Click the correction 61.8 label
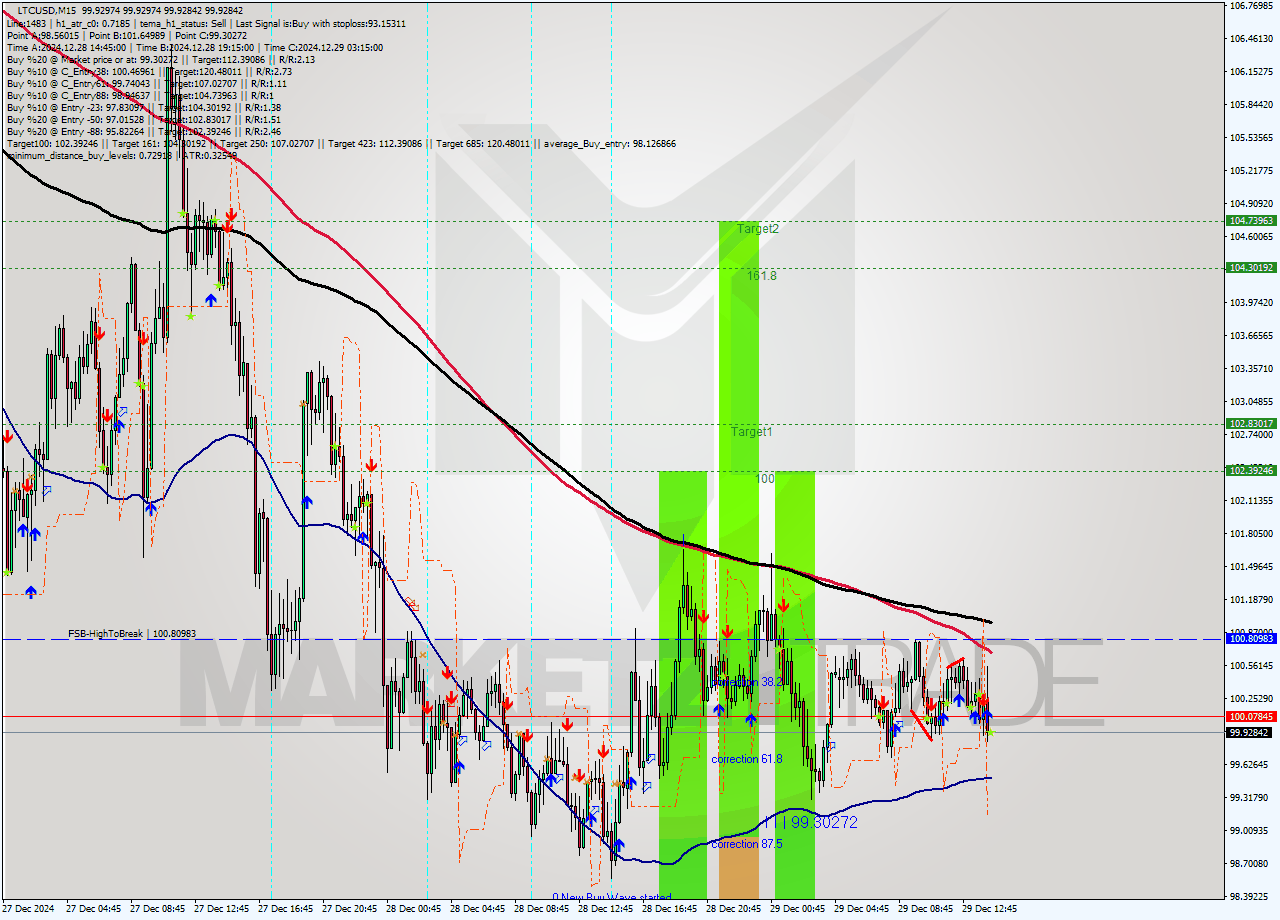The image size is (1280, 920). 747,759
